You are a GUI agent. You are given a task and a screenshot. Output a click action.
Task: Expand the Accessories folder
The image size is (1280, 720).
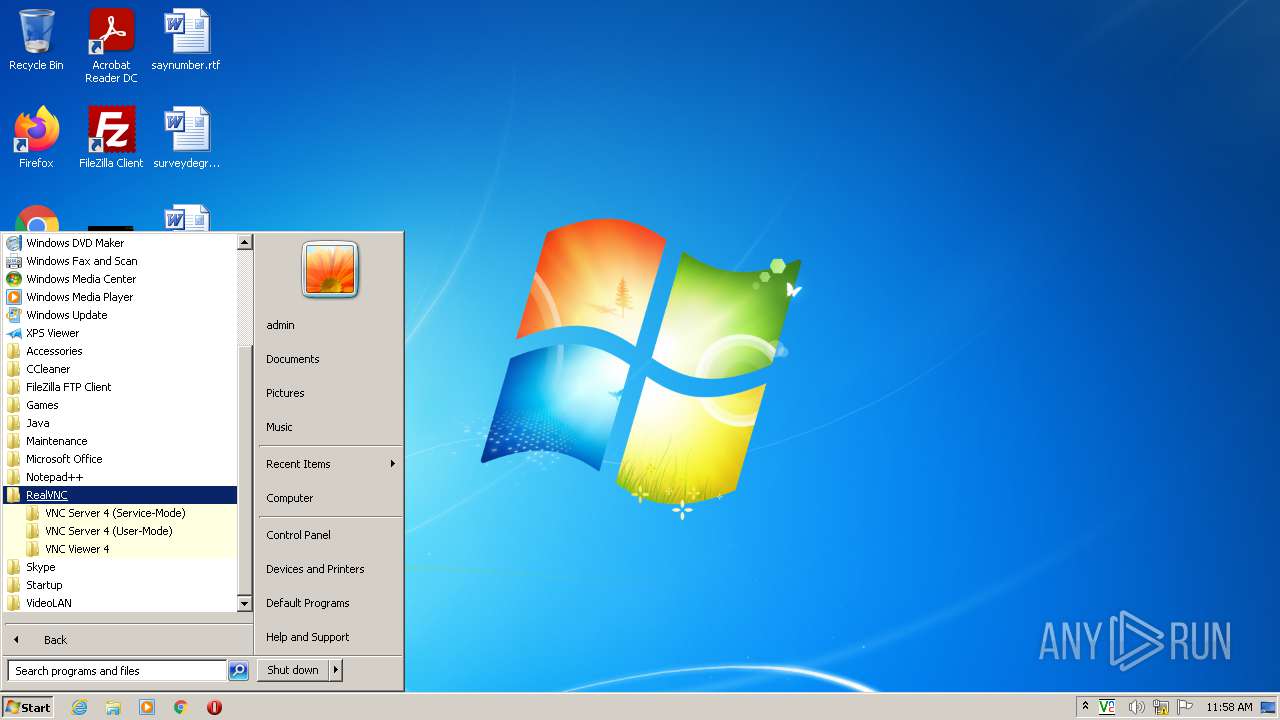[120, 351]
